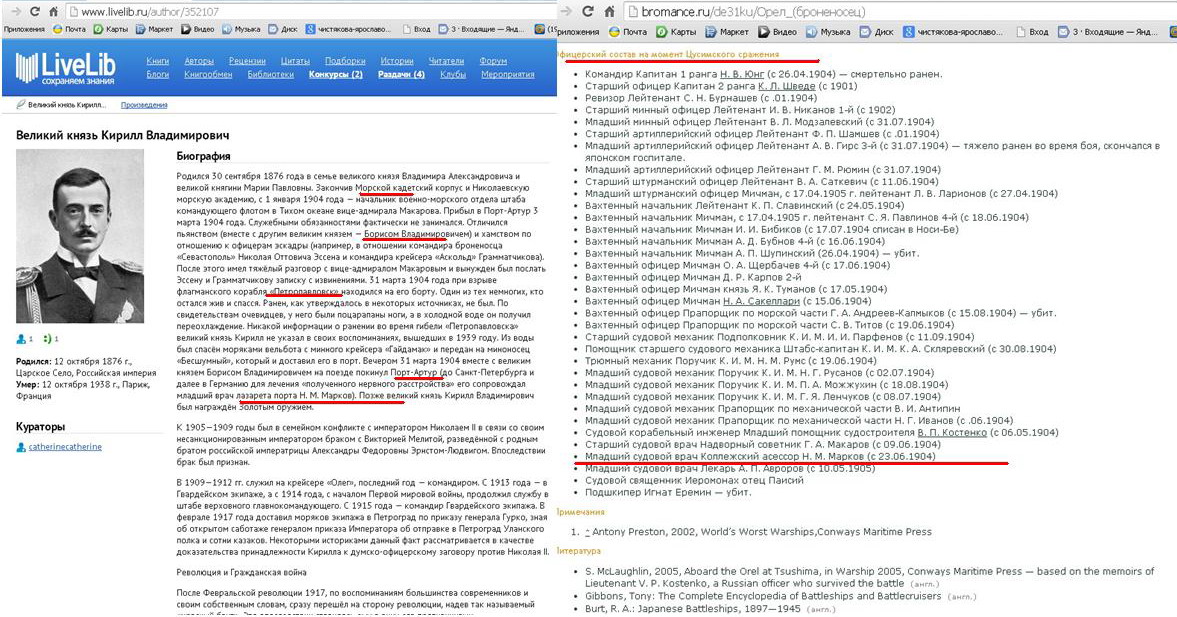
Task: Click the blue subscribers icon under the portrait
Action: pos(21,339)
